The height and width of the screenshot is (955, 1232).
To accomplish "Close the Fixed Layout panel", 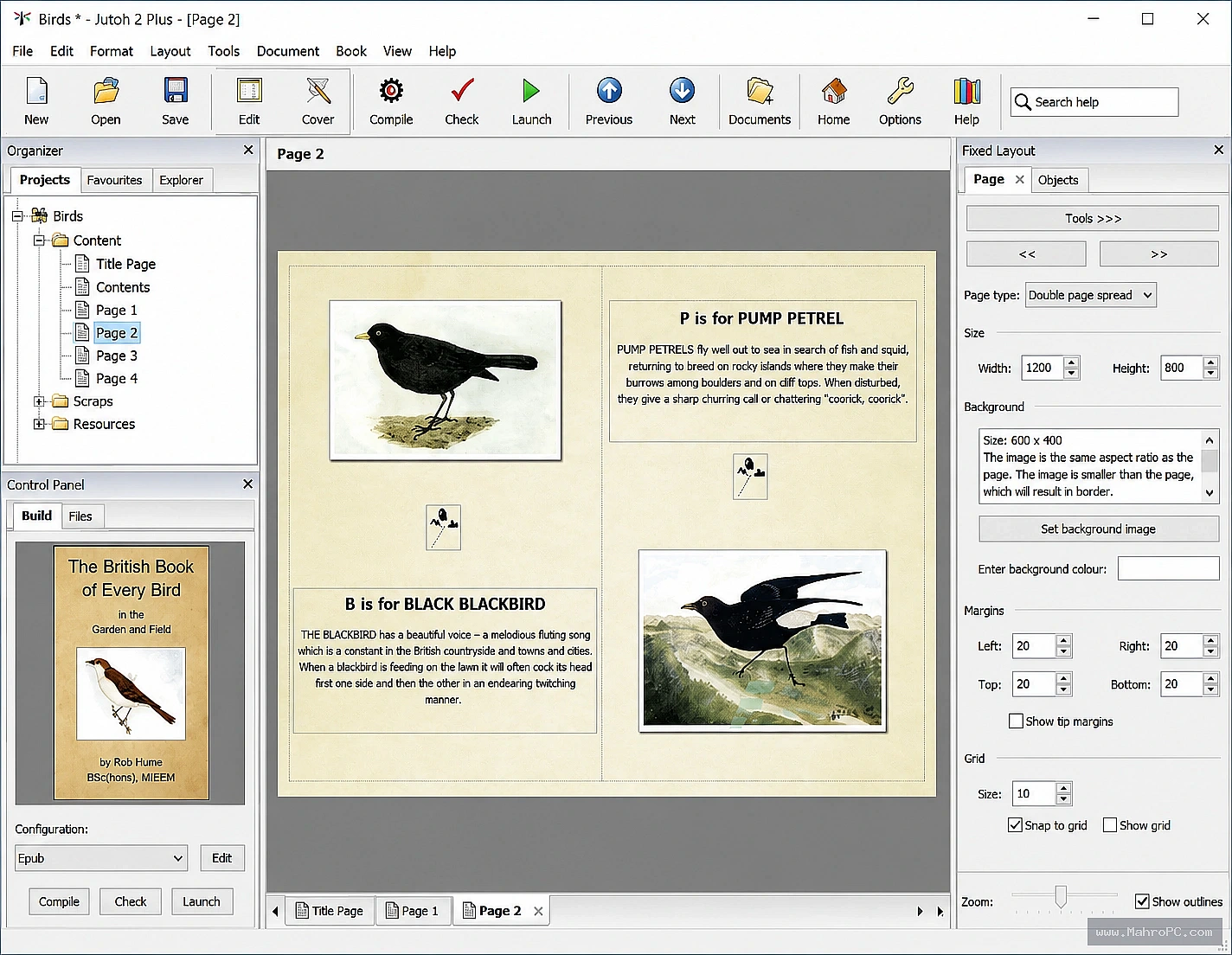I will 1219,150.
